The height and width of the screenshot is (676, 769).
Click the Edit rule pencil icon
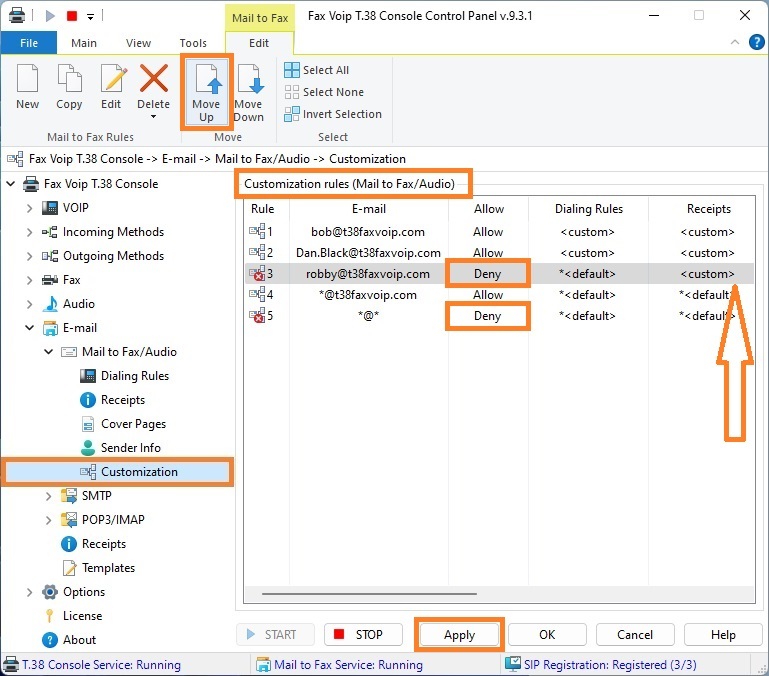coord(113,78)
